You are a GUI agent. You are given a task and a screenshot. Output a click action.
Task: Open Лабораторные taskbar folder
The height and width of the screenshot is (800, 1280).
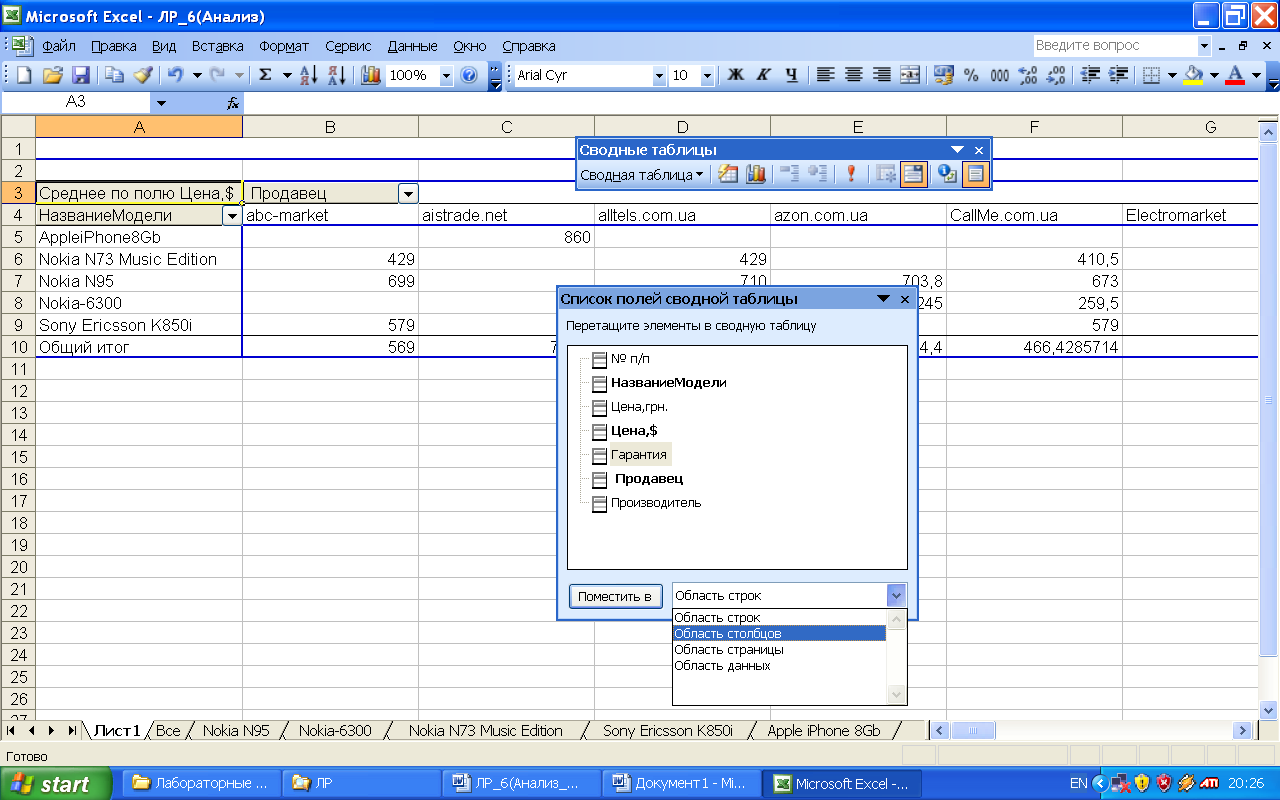tap(202, 784)
